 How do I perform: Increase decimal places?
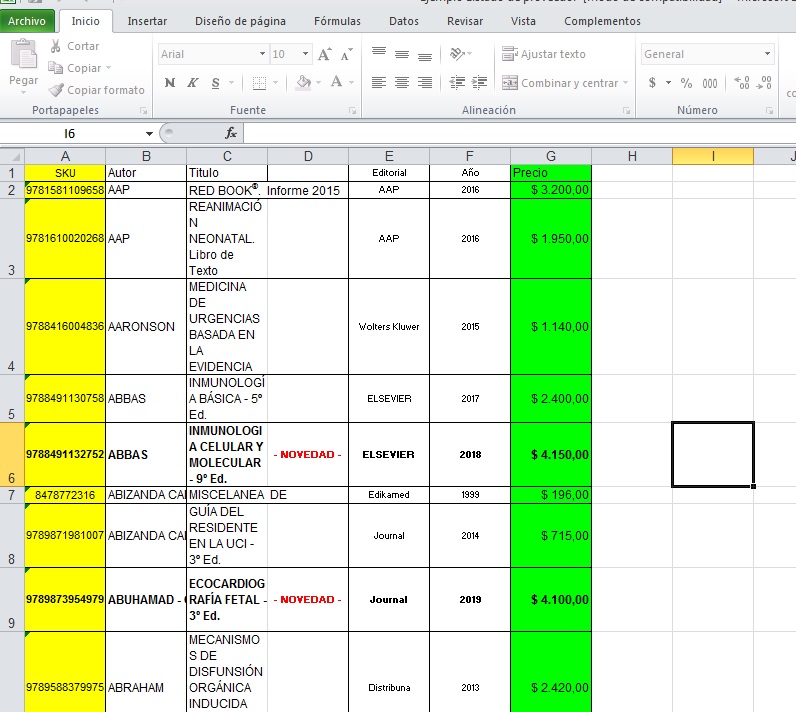tap(742, 83)
